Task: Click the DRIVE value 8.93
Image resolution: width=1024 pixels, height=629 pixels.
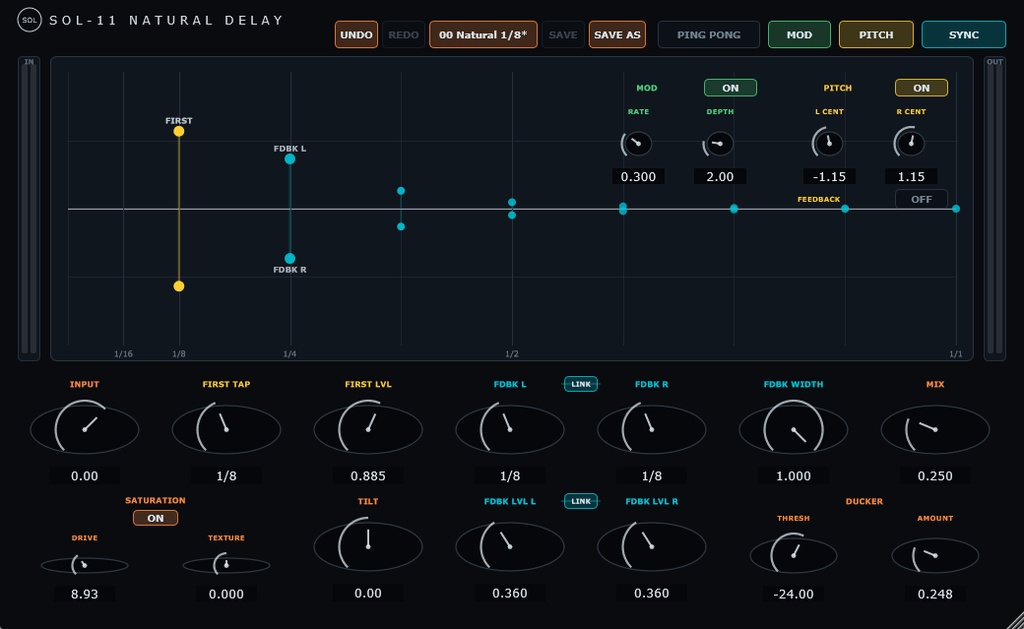Action: [x=84, y=594]
